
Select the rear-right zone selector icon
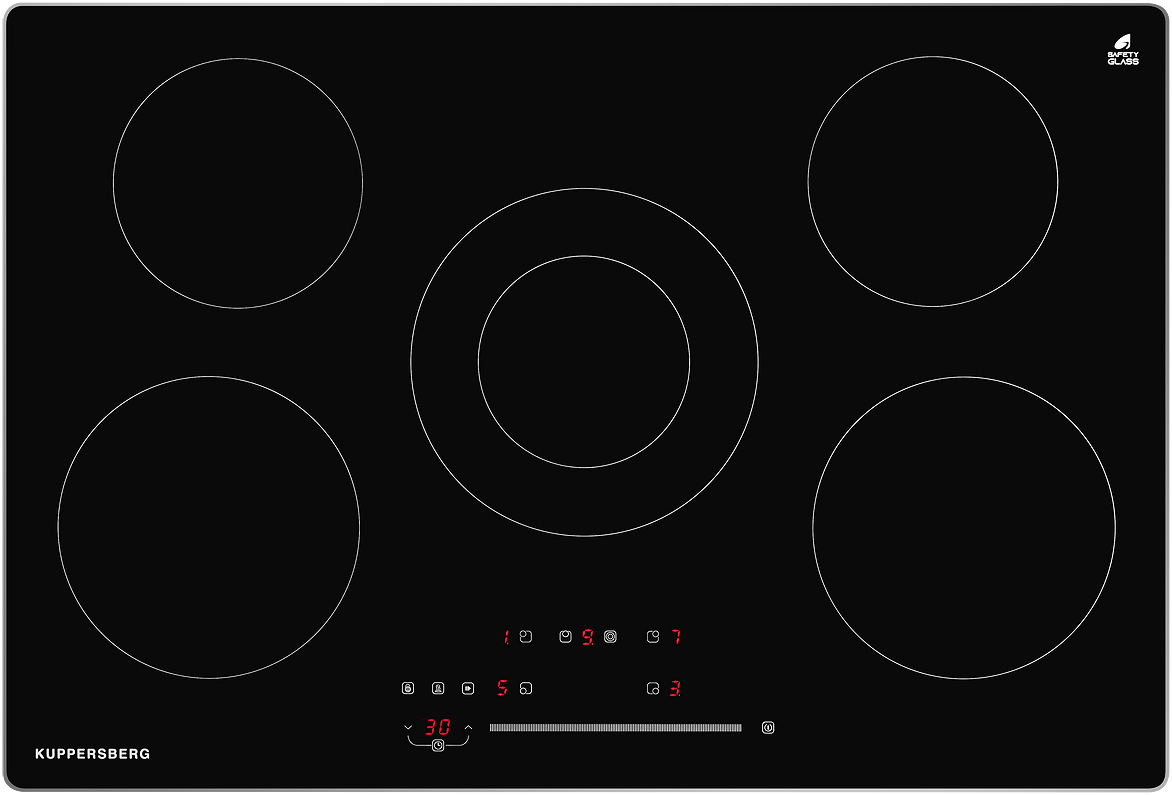pos(653,636)
